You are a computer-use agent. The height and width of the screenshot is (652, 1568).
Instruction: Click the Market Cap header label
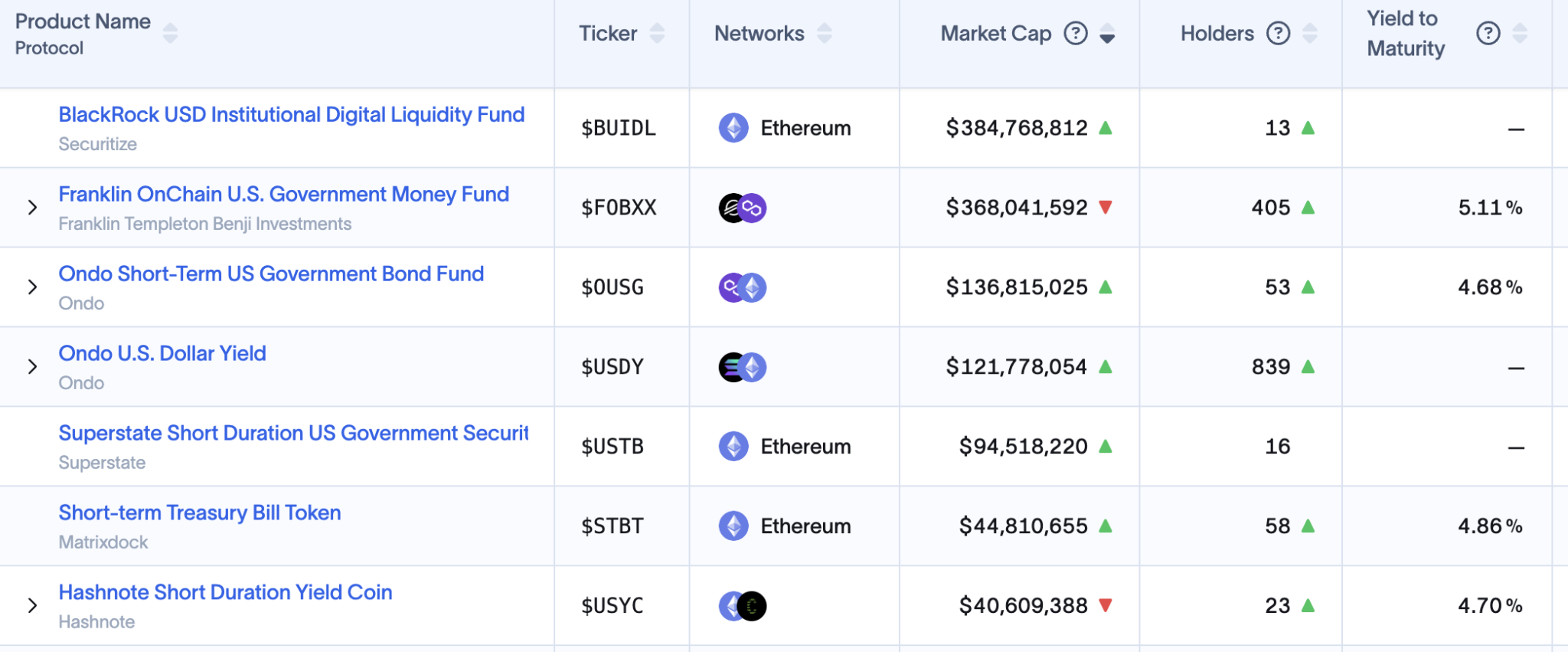(x=996, y=34)
